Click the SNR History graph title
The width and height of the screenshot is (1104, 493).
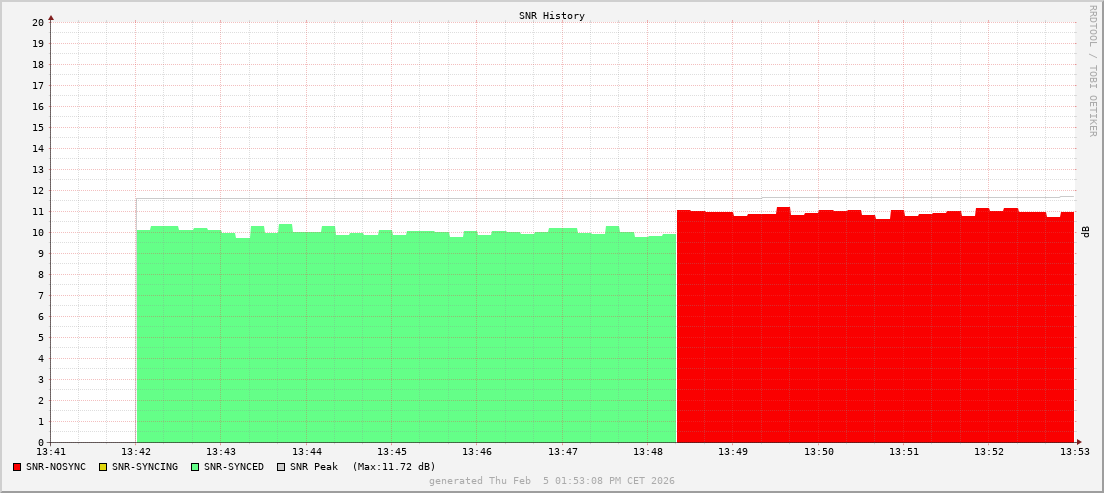pyautogui.click(x=552, y=16)
